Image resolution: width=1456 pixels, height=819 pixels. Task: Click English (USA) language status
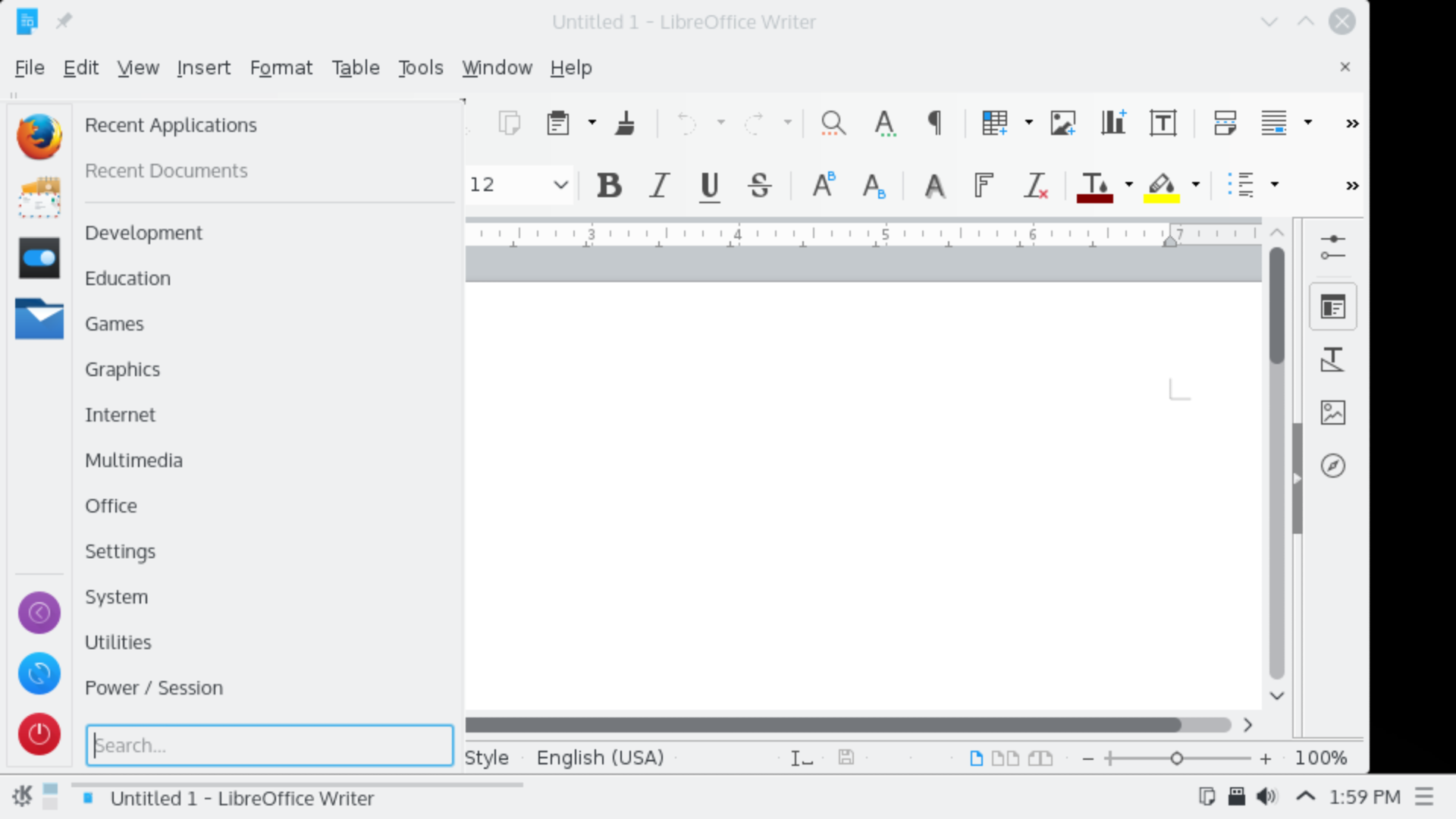(600, 758)
